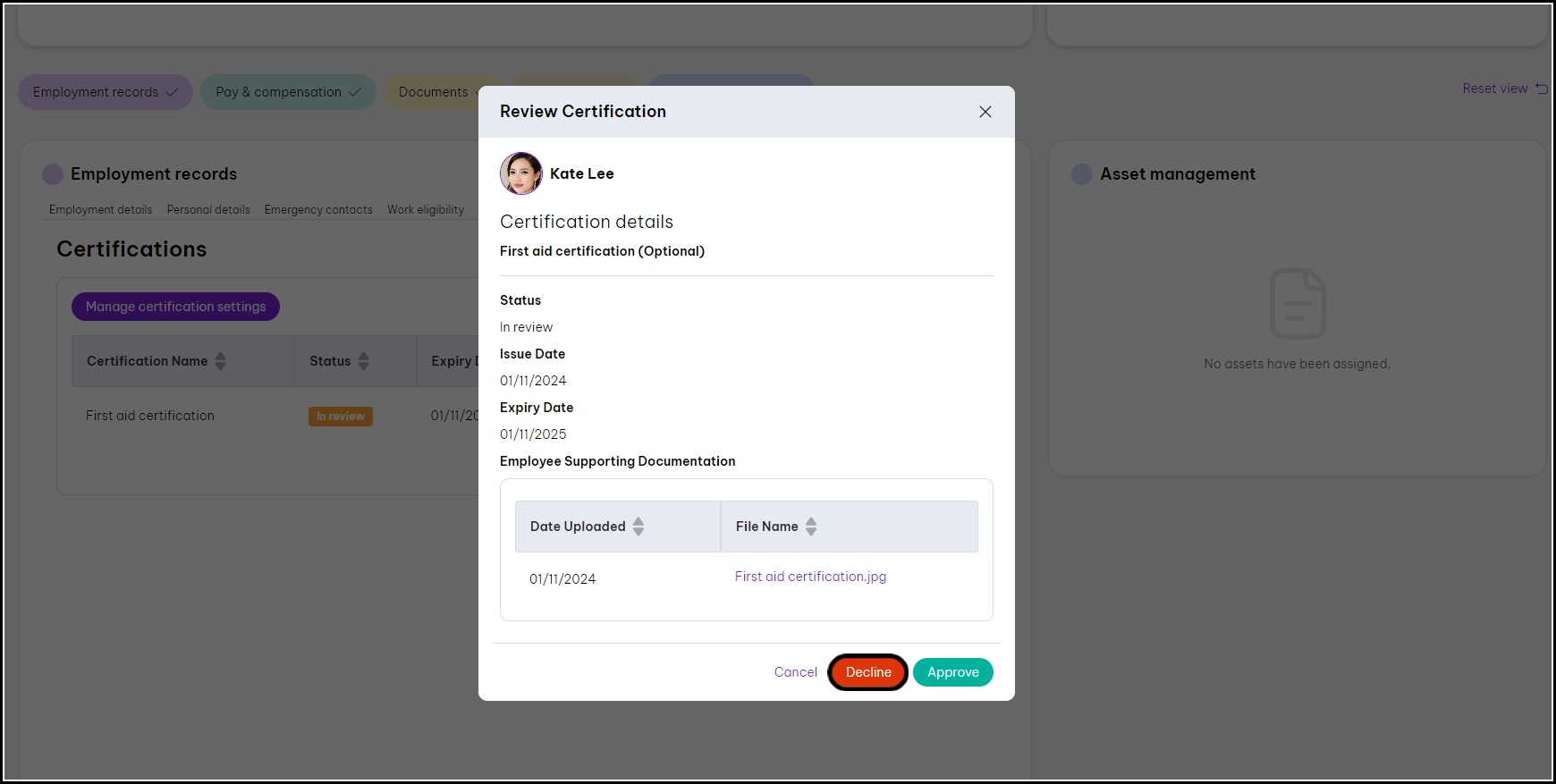Sort Status column in certifications table

[363, 361]
